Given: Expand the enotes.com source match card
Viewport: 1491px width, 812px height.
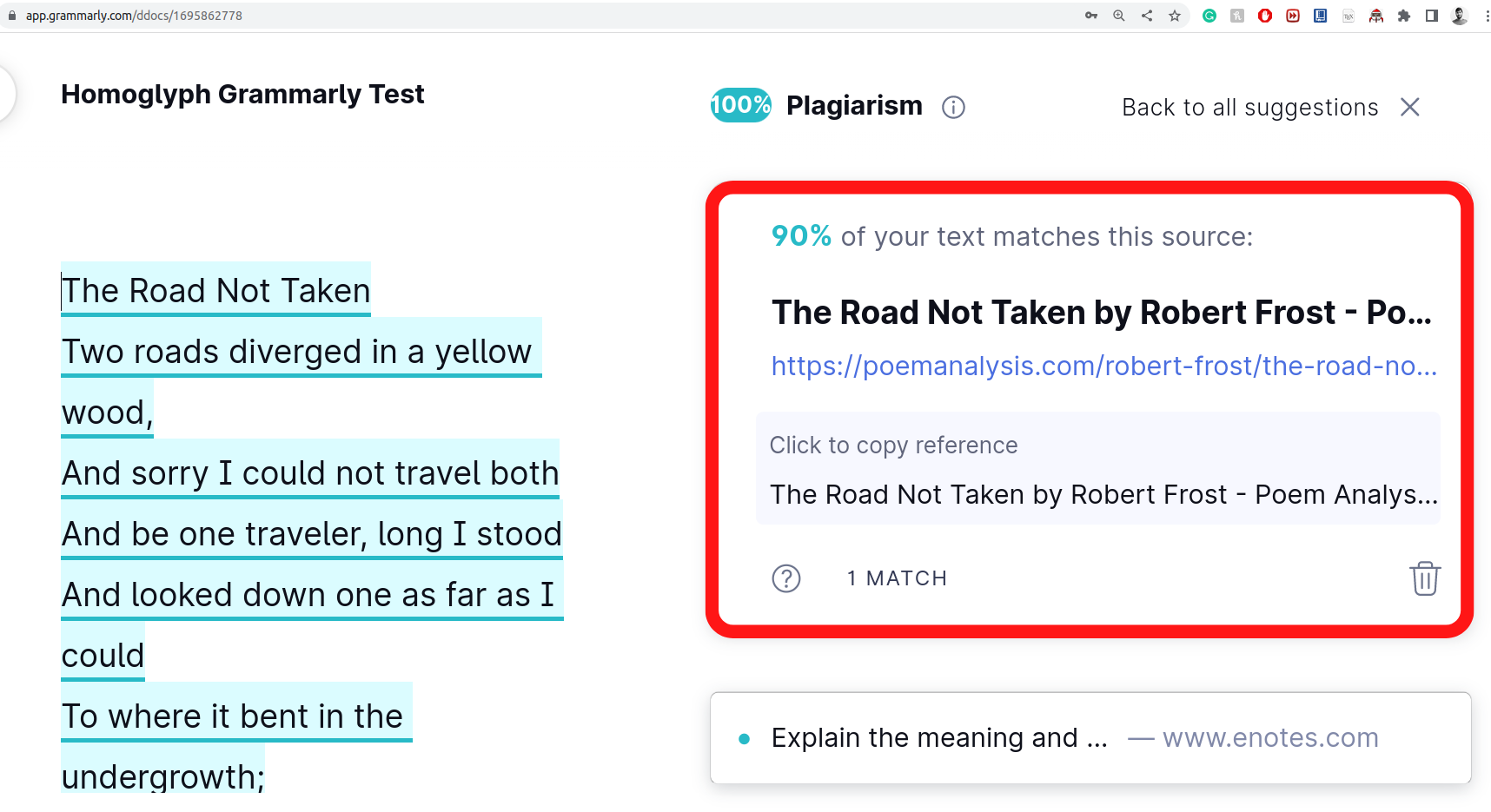Looking at the screenshot, I should click(1090, 738).
